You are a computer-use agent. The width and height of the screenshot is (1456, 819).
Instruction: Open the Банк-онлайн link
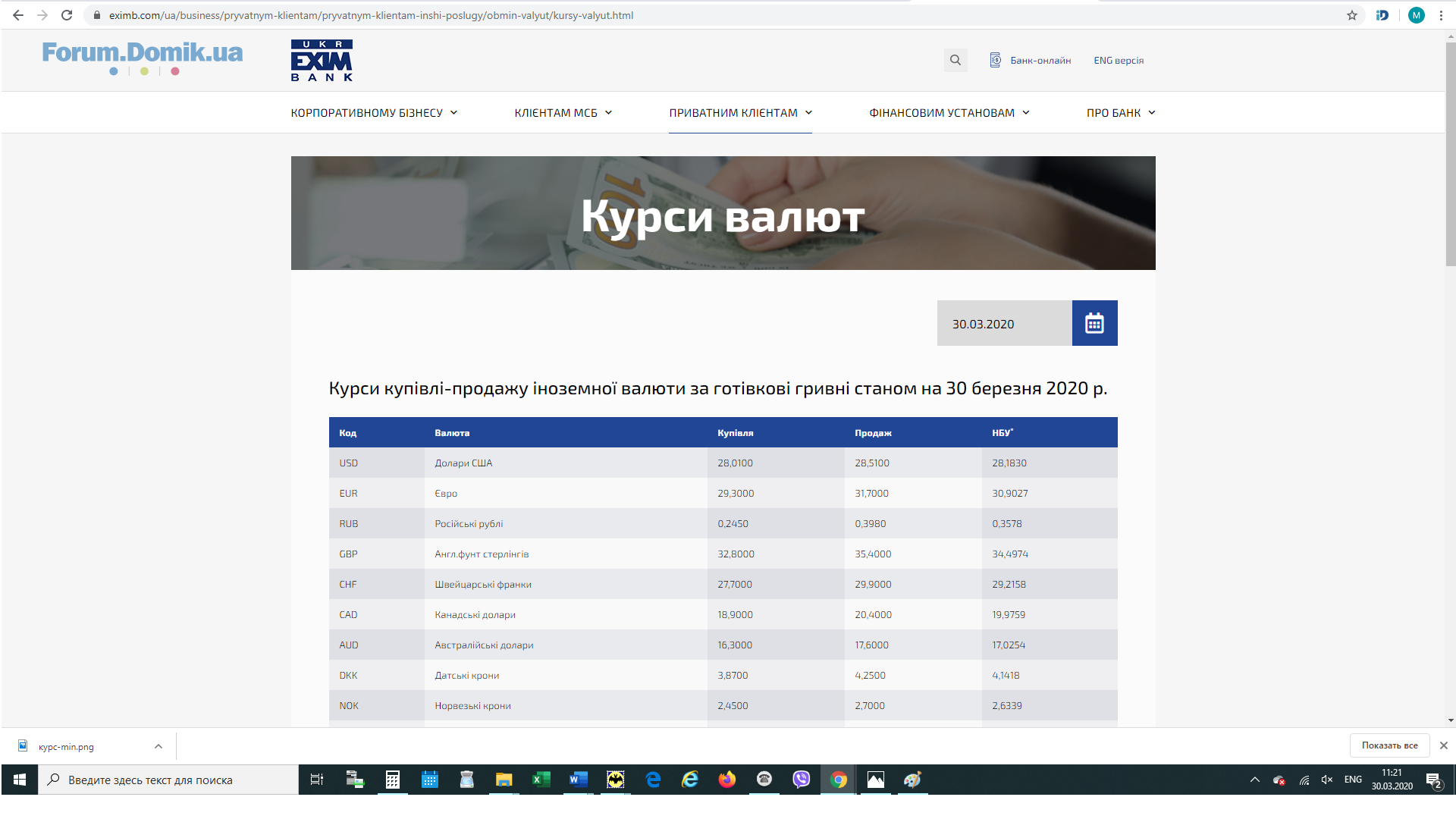tap(1031, 60)
